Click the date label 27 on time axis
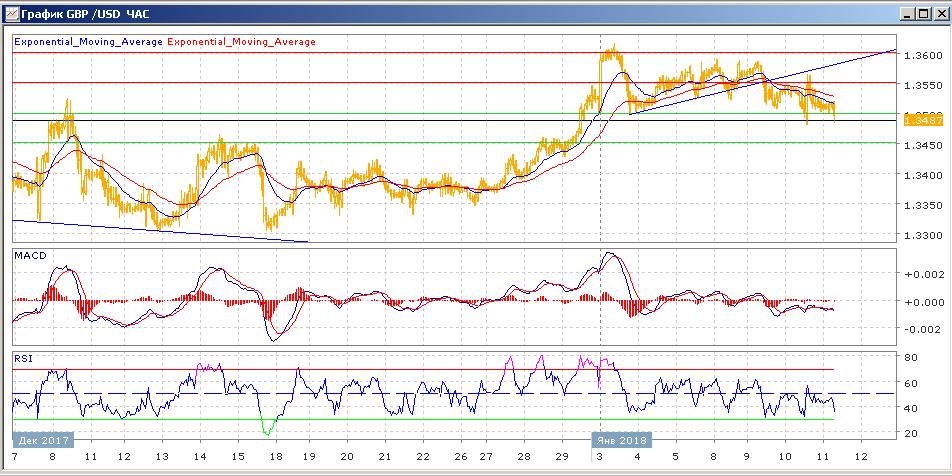Screen dimensions: 952x476 tap(486, 457)
